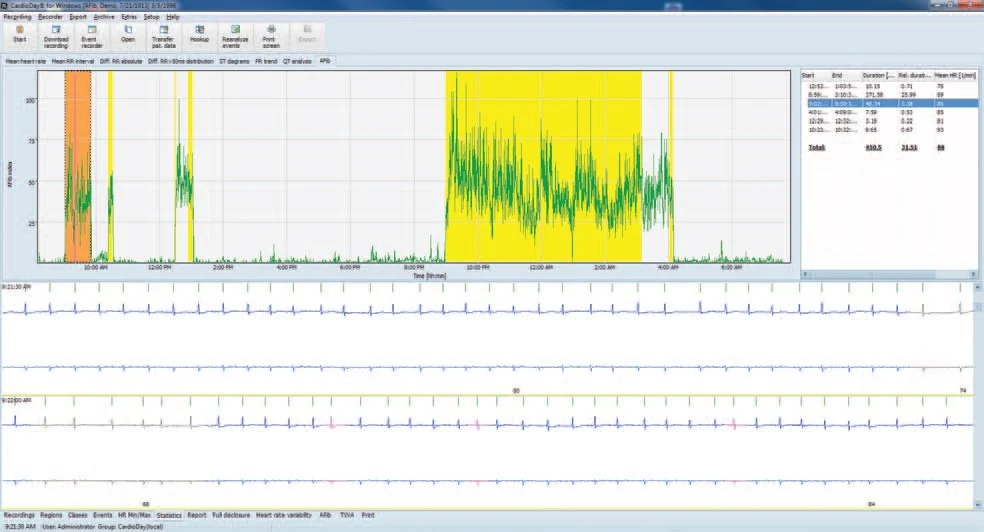Click ECG strip scrollbar down arrow
Viewport: 984px width, 532px height.
[x=977, y=504]
